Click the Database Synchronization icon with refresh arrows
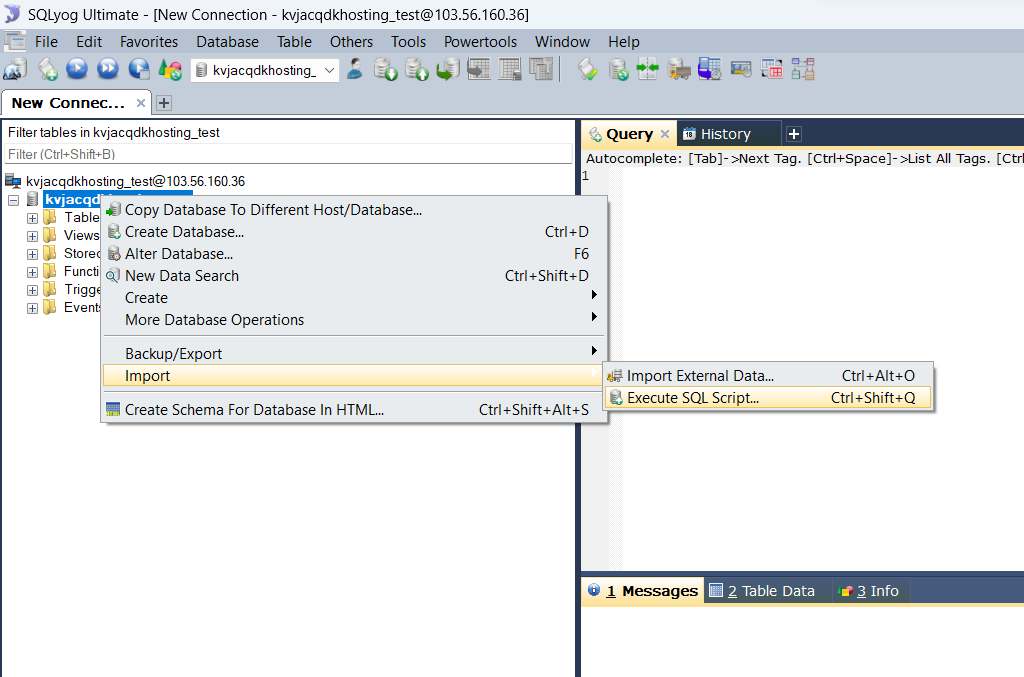The width and height of the screenshot is (1024, 677). [x=618, y=69]
